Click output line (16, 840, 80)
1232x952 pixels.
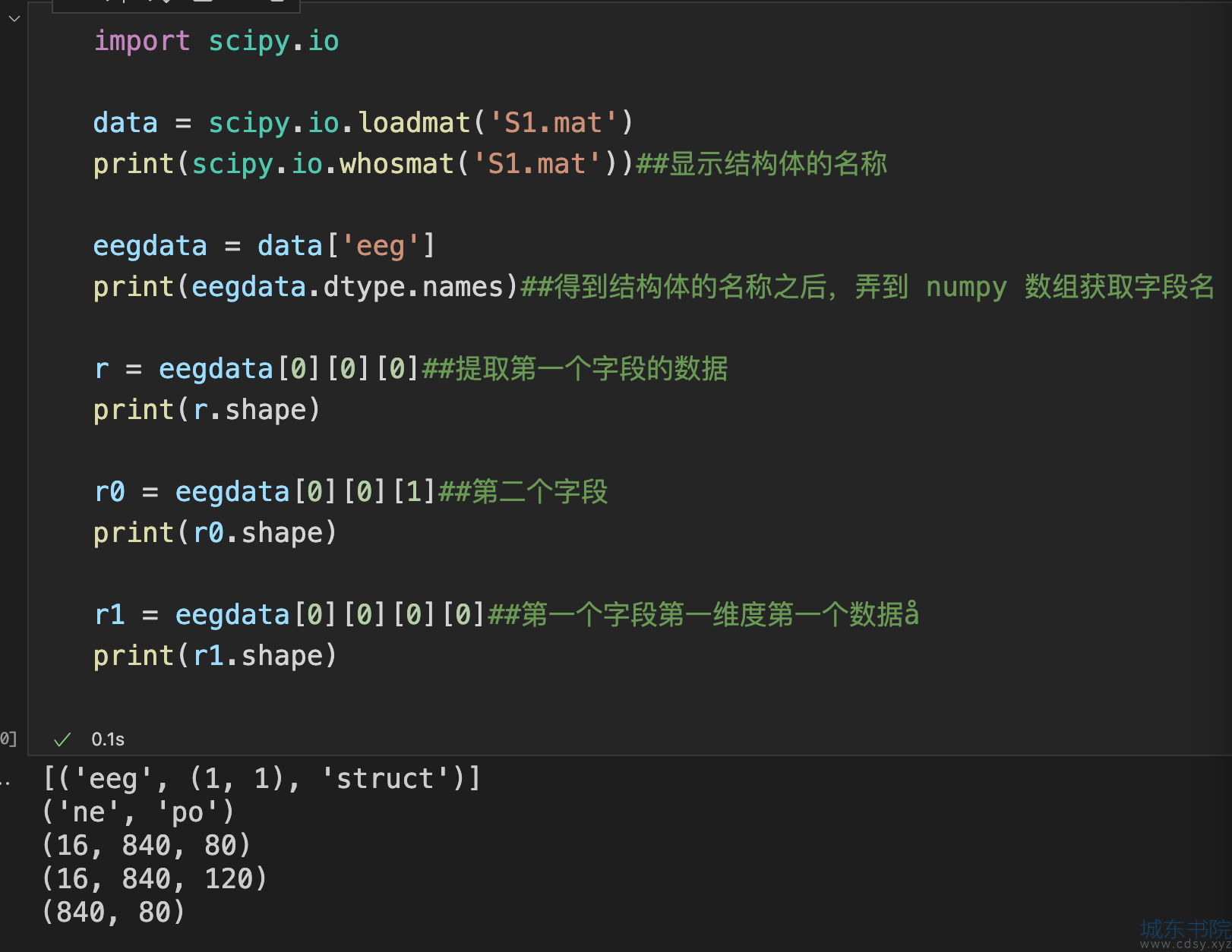(x=146, y=846)
